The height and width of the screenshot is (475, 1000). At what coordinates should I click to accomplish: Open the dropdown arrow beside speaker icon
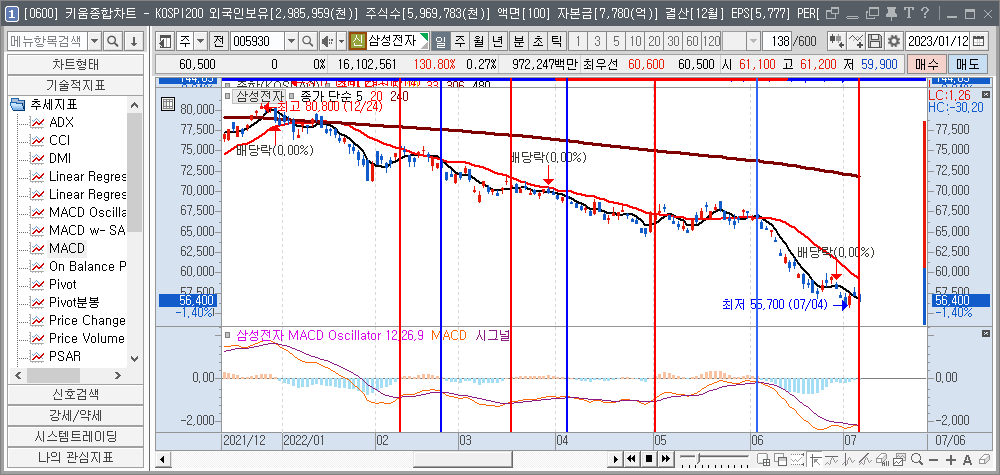[x=341, y=41]
